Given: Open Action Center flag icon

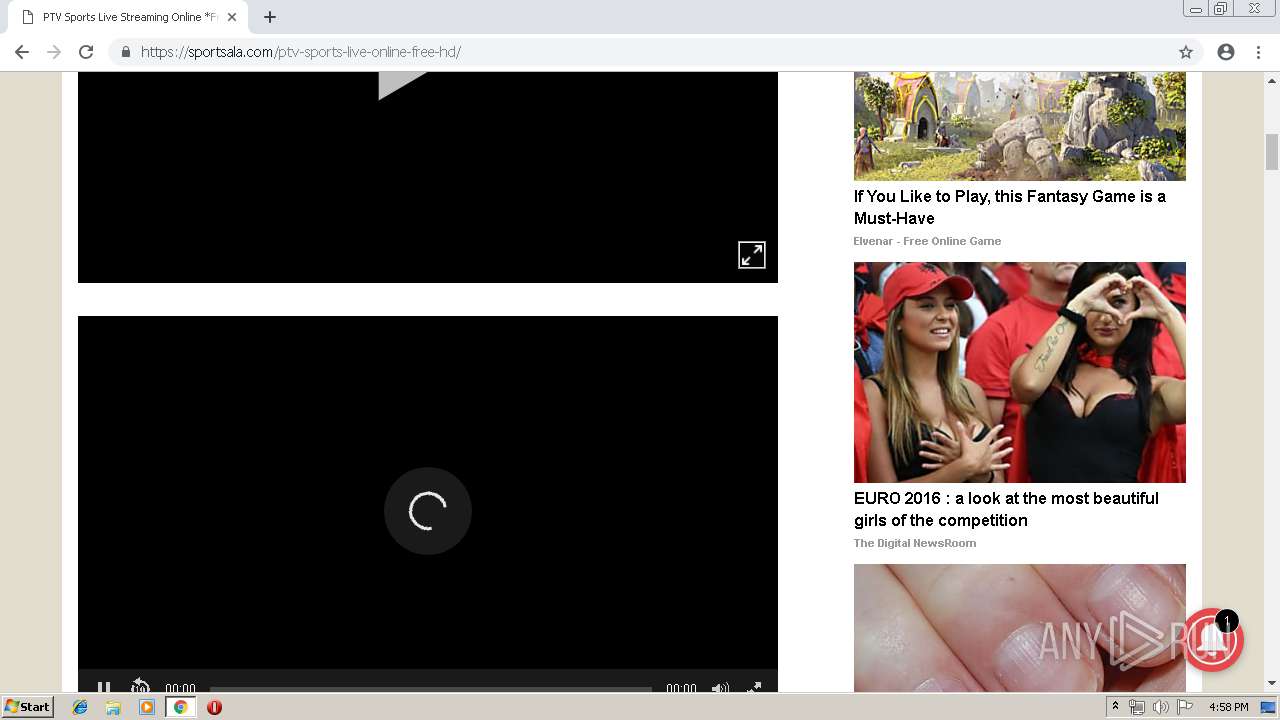Looking at the screenshot, I should 1185,707.
